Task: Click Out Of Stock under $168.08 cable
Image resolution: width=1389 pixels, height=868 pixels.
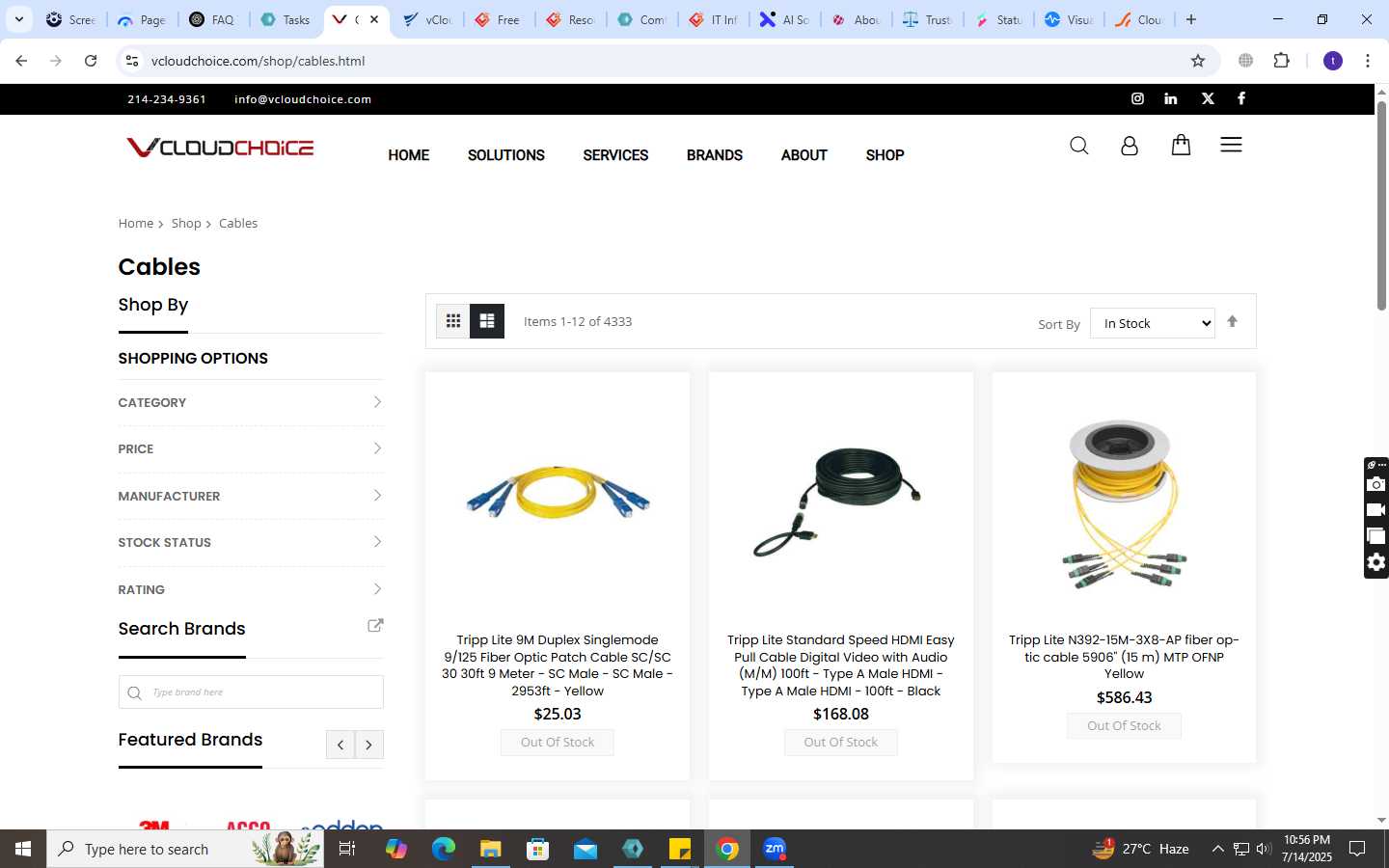Action: click(x=841, y=743)
